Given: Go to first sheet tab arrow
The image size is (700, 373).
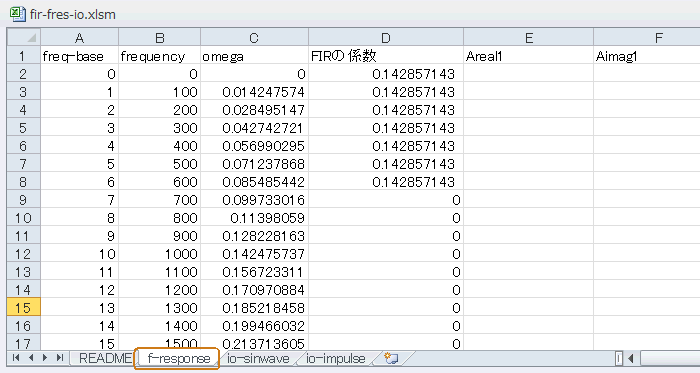Looking at the screenshot, I should (x=16, y=358).
